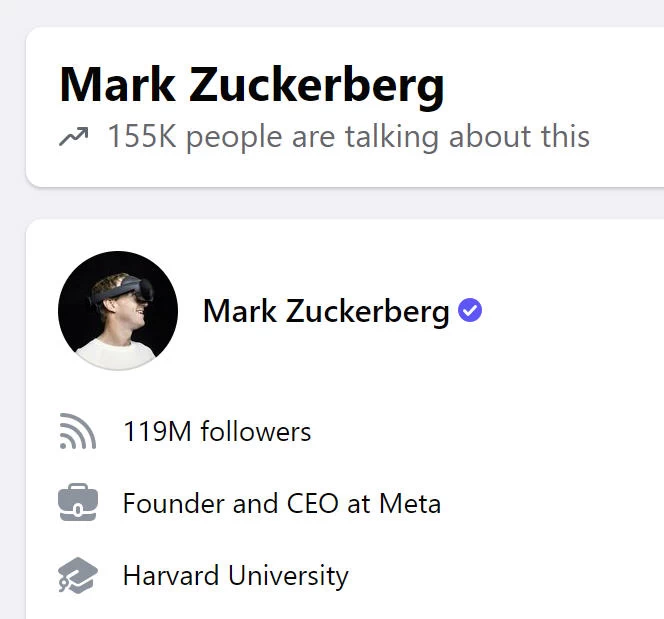Open the Harvard University link
Screen dimensions: 664x619
(235, 576)
